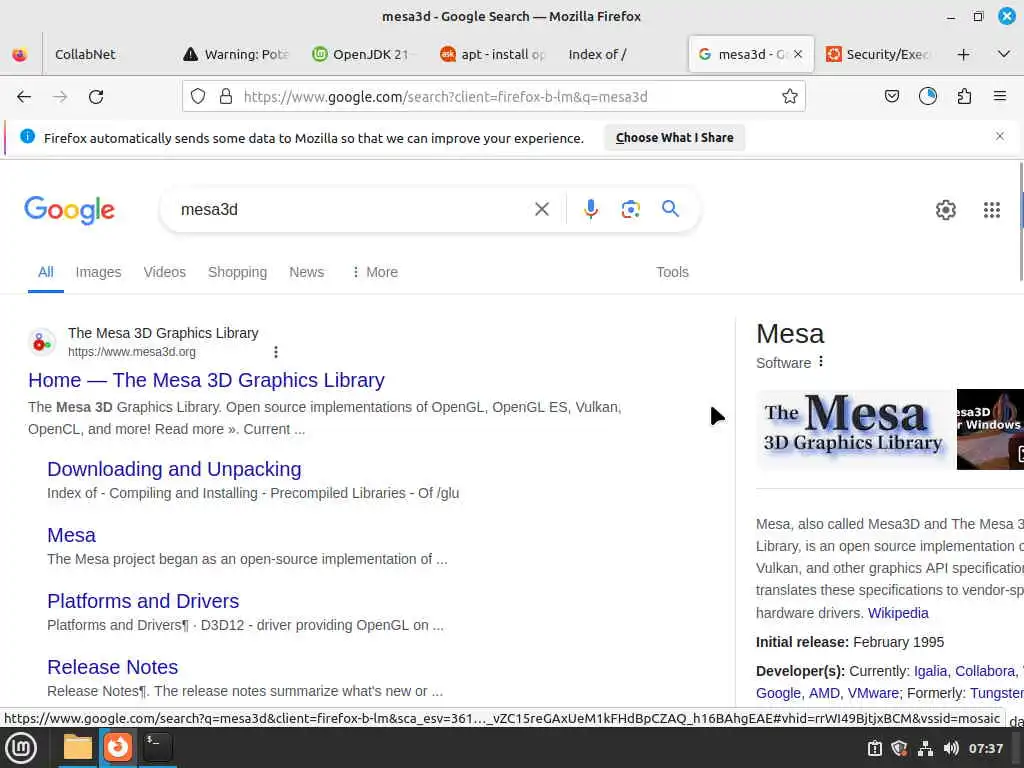Open the clock showing 07:37
1024x768 pixels.
(x=985, y=748)
